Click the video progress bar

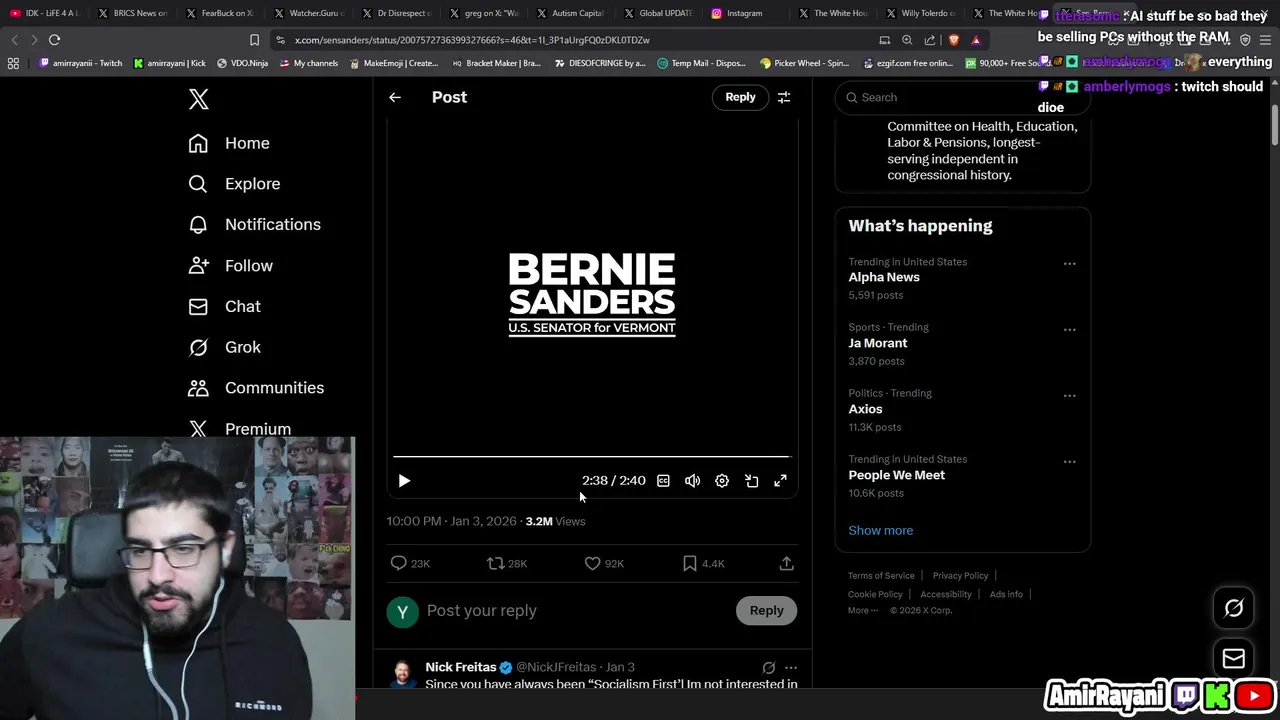click(x=592, y=457)
